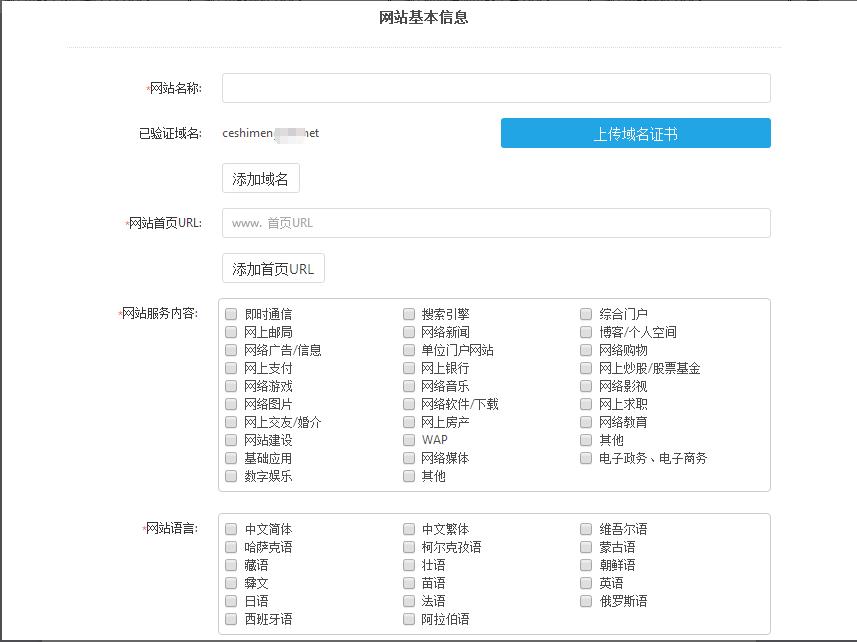857x642 pixels.
Task: Check the 网络游戏 checkbox
Action: (x=231, y=386)
